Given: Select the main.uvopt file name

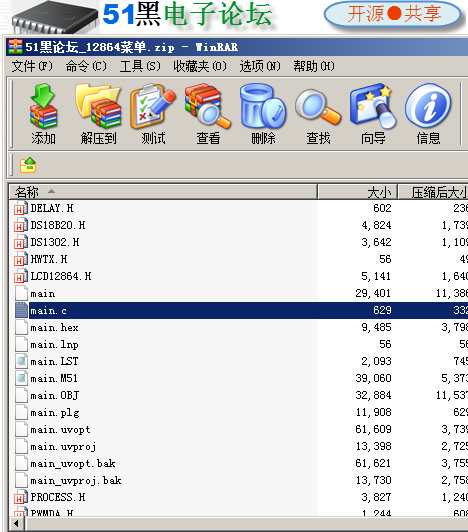Looking at the screenshot, I should tap(60, 429).
